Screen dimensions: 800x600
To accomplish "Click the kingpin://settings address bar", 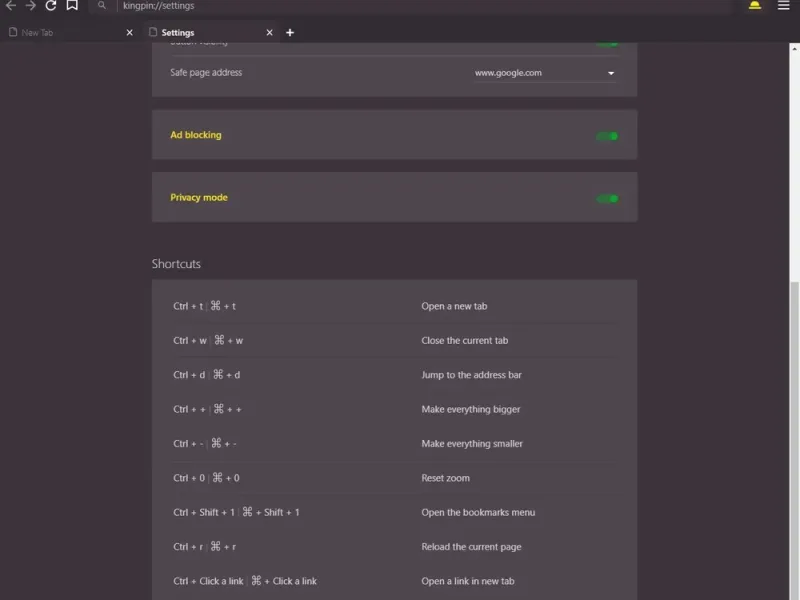I will point(400,6).
